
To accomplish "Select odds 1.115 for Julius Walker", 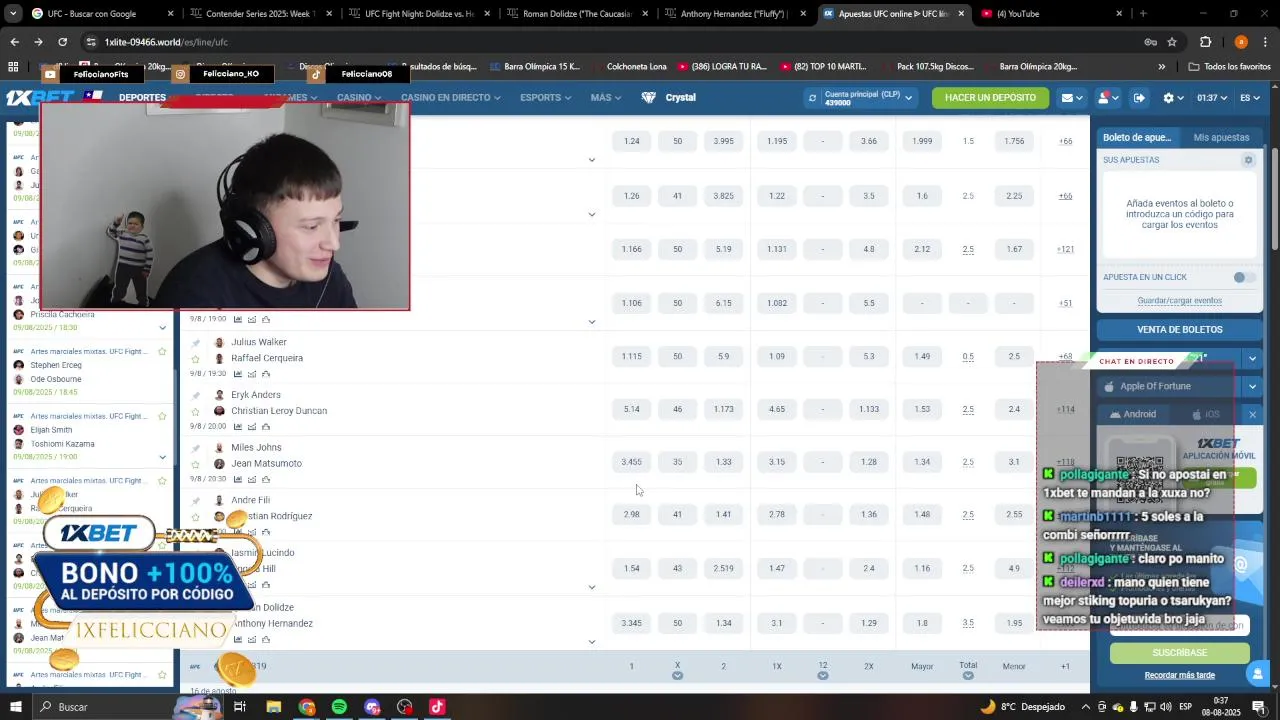I will 632,356.
